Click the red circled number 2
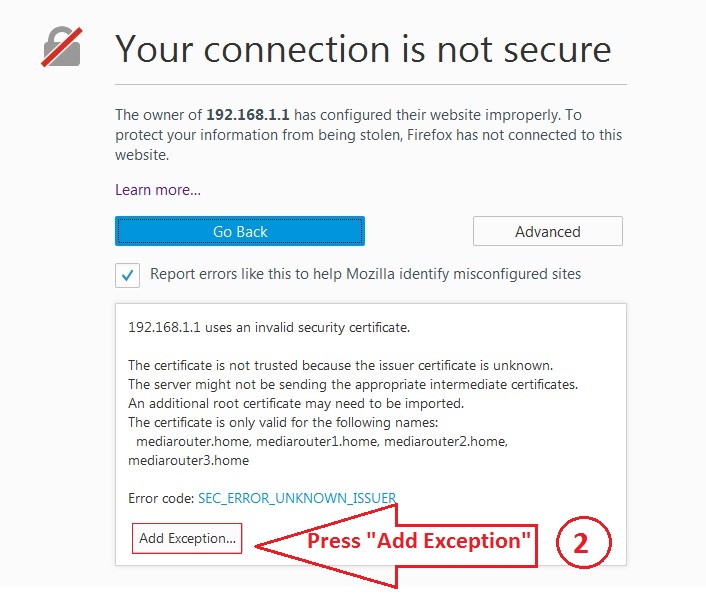 click(x=584, y=542)
